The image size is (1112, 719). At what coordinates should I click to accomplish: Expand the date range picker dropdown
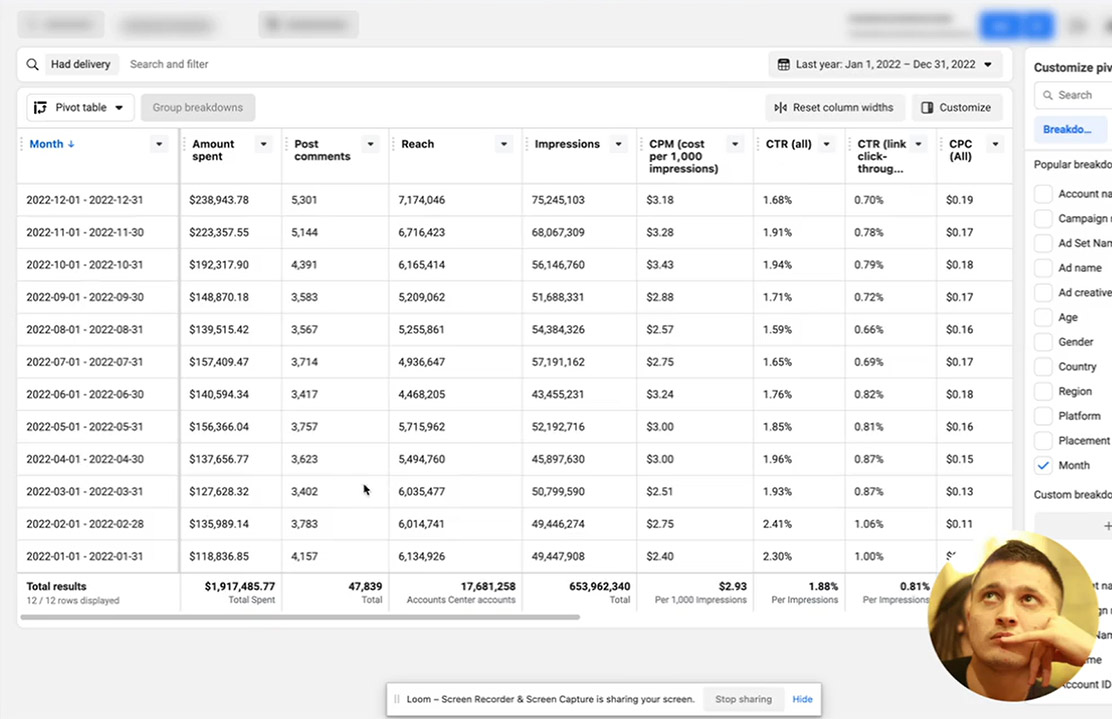pos(988,65)
